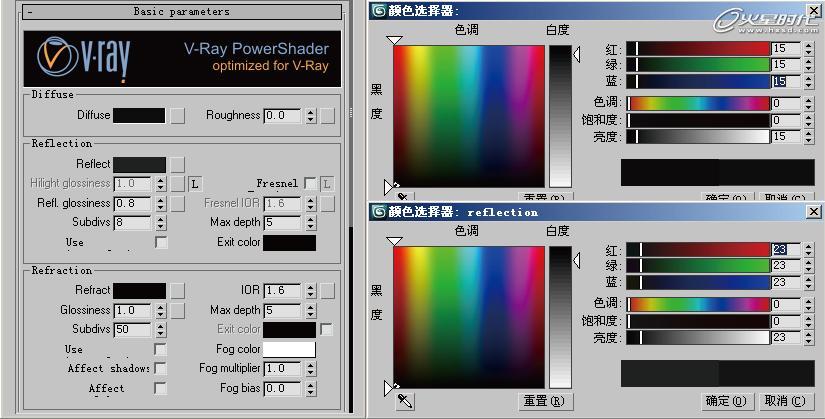Viewport: 825px width, 419px height.
Task: Click the blue 蓝 value field in top selector
Action: pos(786,82)
